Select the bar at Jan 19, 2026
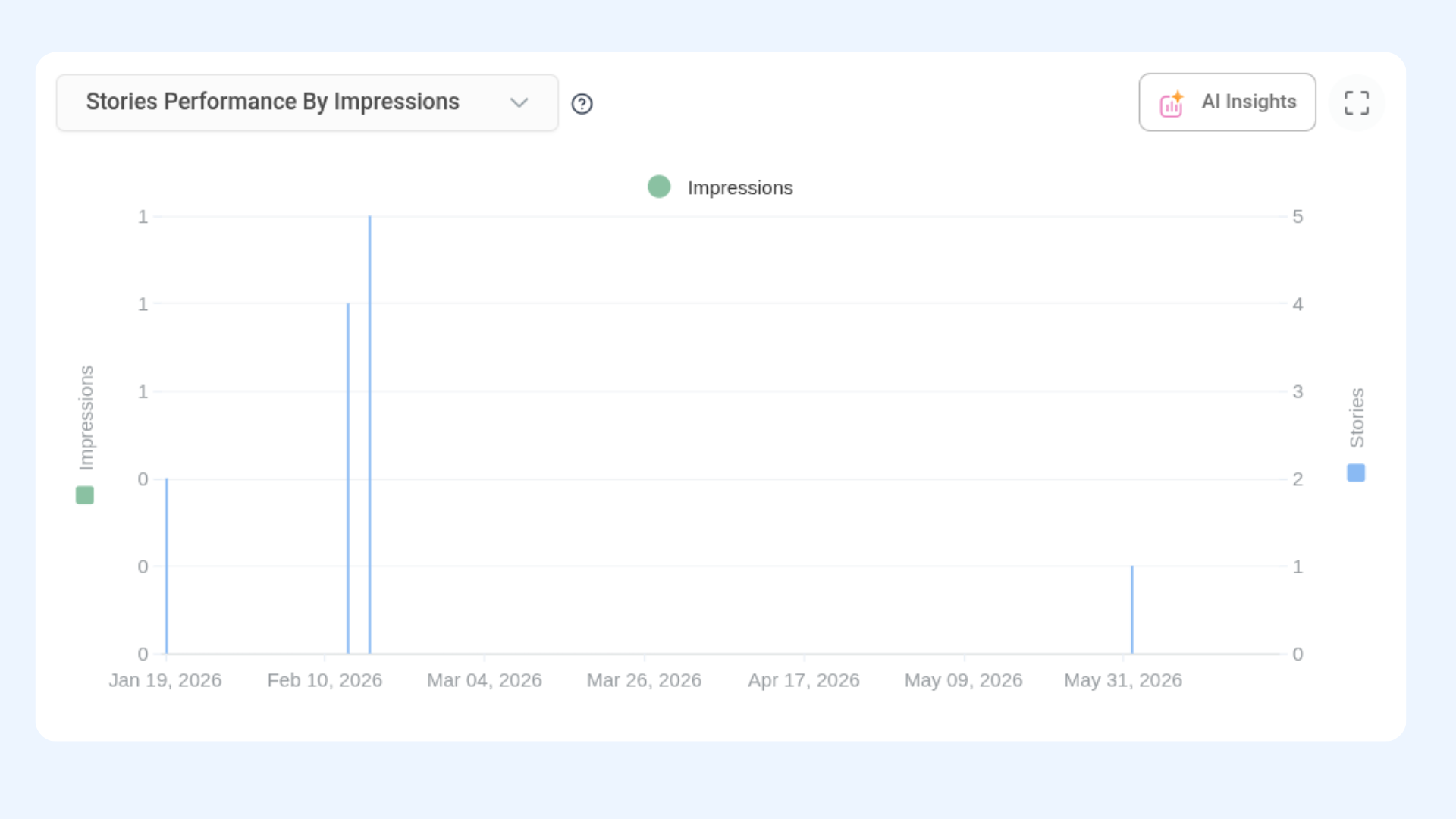This screenshot has width=1456, height=819. tap(167, 566)
